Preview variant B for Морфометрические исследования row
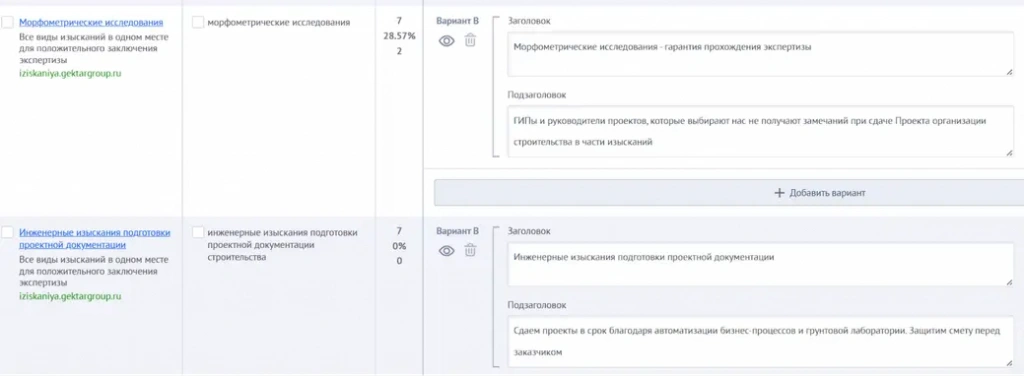Viewport: 1024px width, 376px height. 446,40
